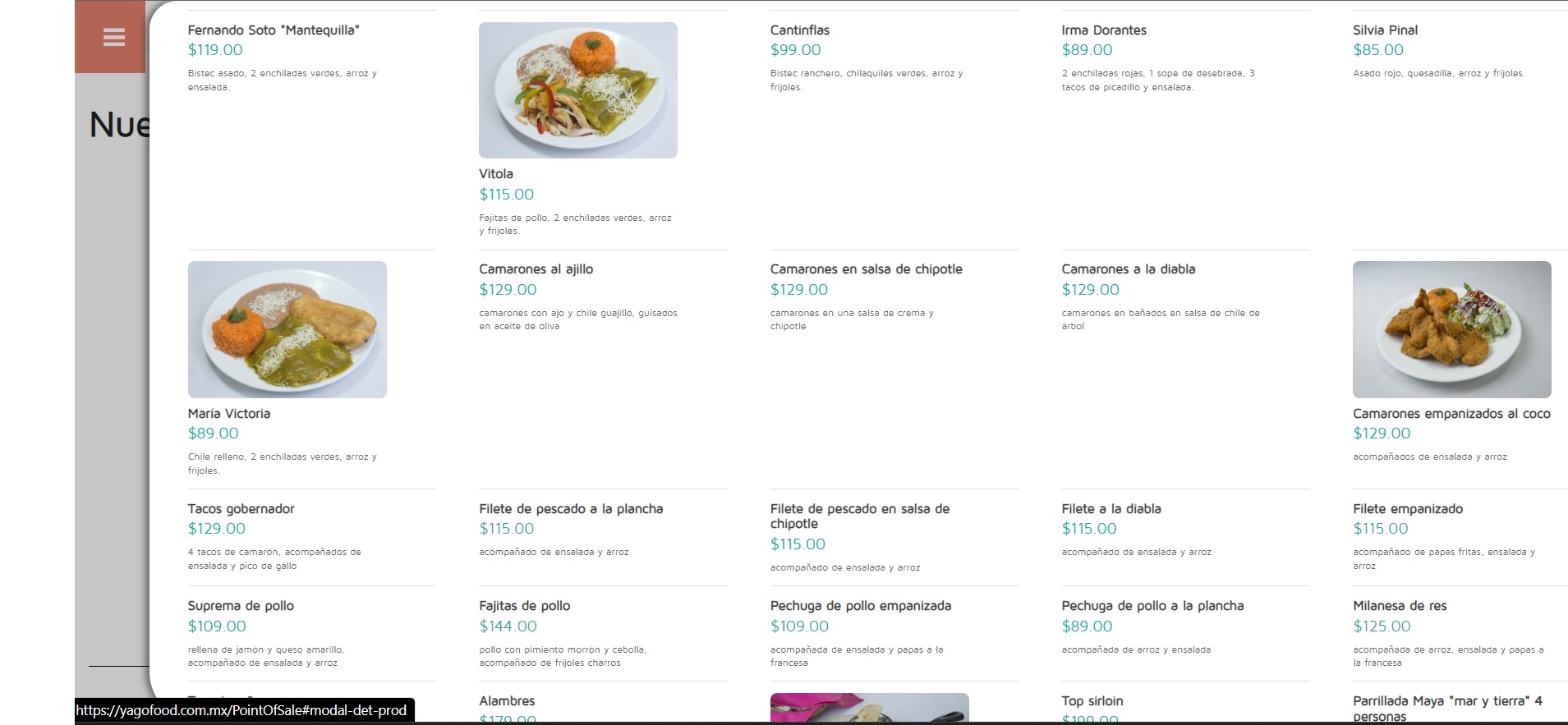Open the hamburger menu icon
This screenshot has height=725, width=1568.
(113, 38)
